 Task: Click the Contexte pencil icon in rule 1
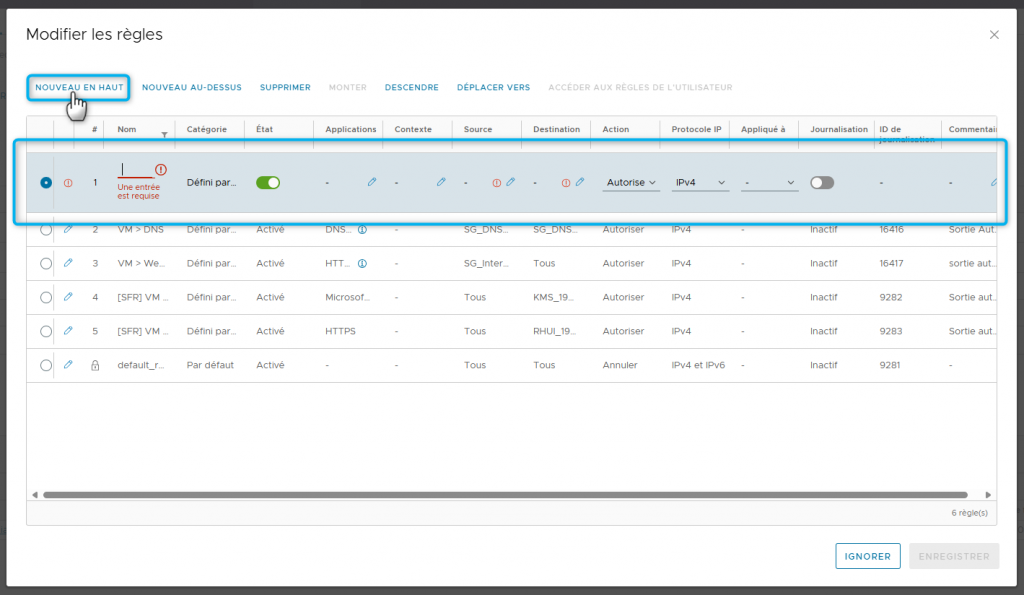(441, 183)
